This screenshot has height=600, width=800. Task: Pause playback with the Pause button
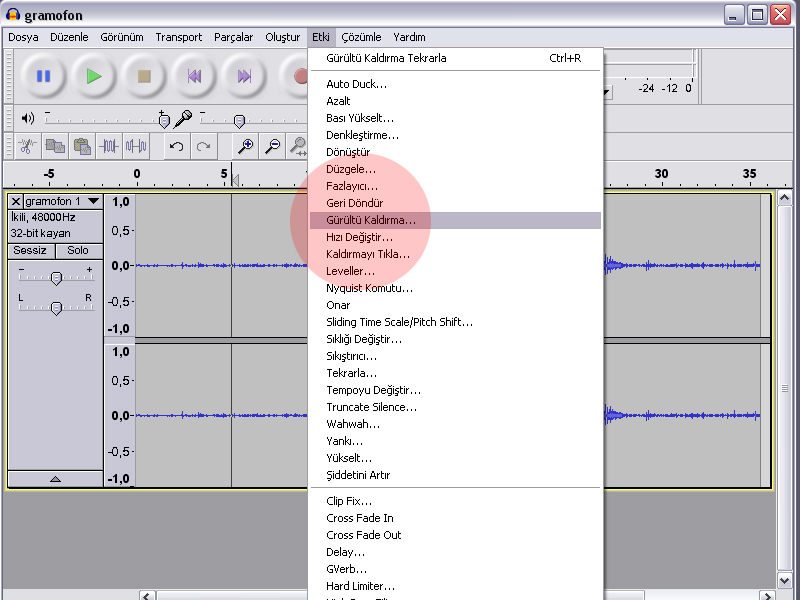43,76
